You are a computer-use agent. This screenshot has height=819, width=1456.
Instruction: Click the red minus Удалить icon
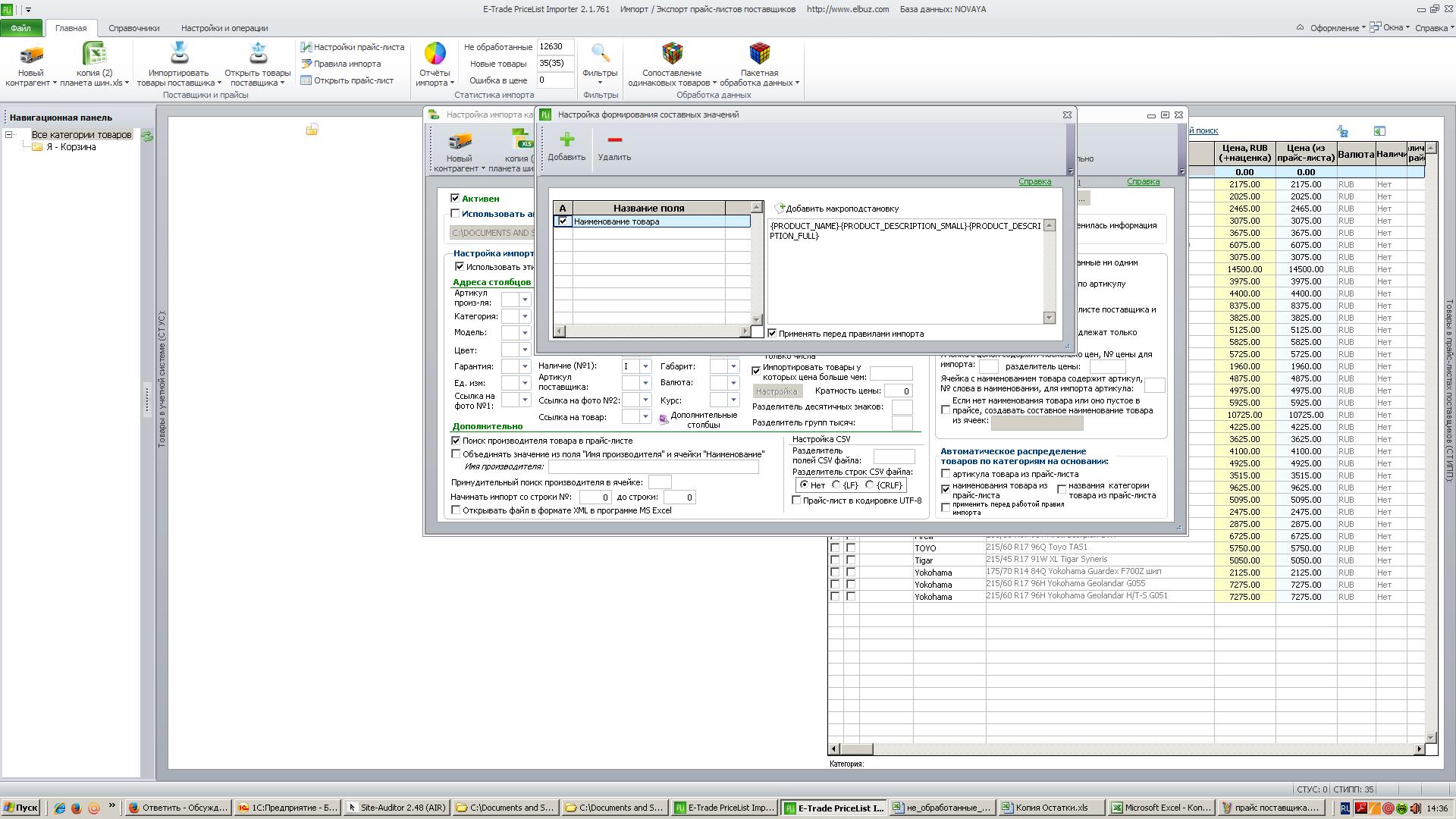[614, 140]
